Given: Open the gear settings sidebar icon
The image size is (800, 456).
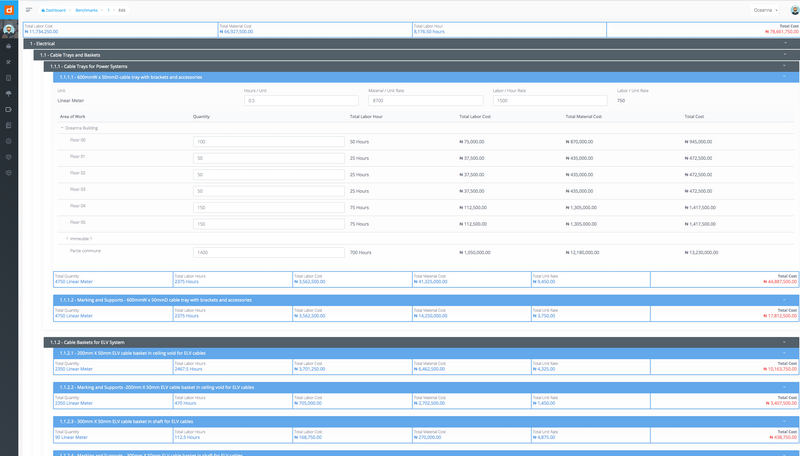Looking at the screenshot, I should (8, 141).
